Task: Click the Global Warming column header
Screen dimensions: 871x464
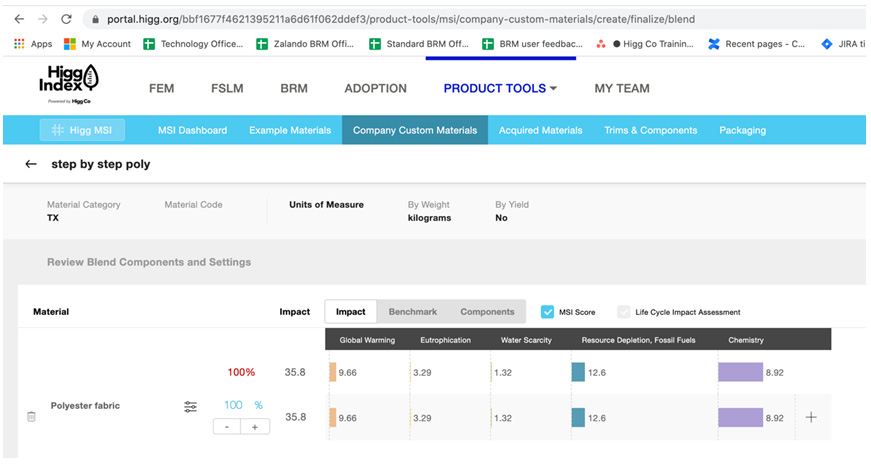Action: [367, 340]
